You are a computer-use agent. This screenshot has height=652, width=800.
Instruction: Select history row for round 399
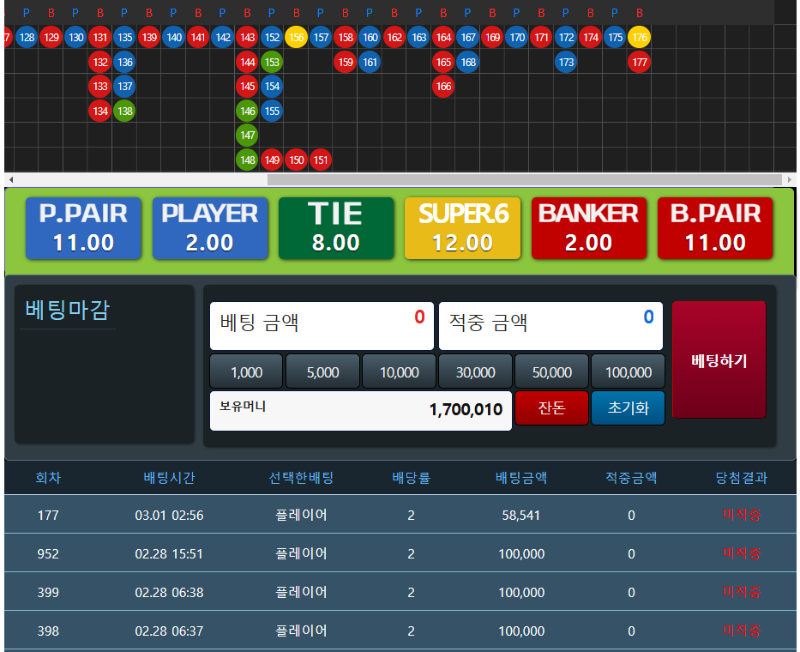[x=400, y=592]
